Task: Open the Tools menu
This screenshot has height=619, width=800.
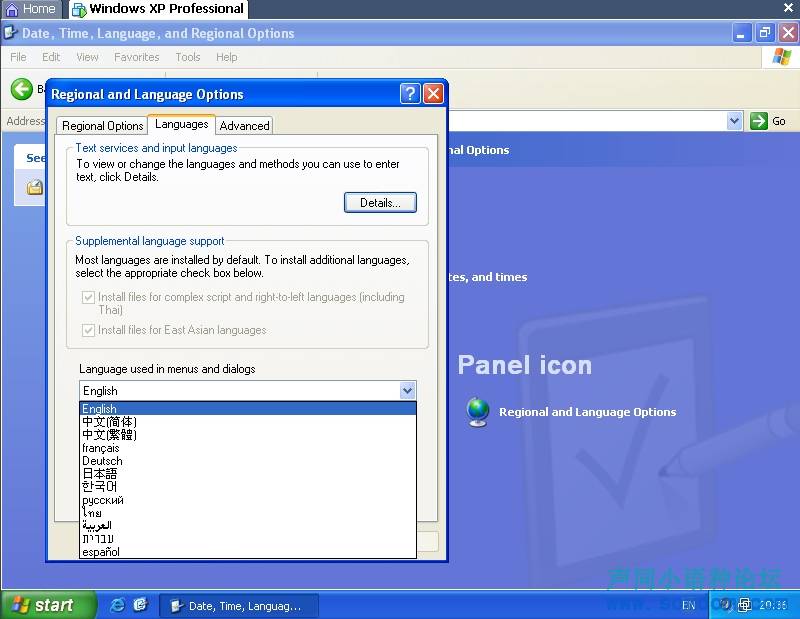Action: click(x=188, y=57)
